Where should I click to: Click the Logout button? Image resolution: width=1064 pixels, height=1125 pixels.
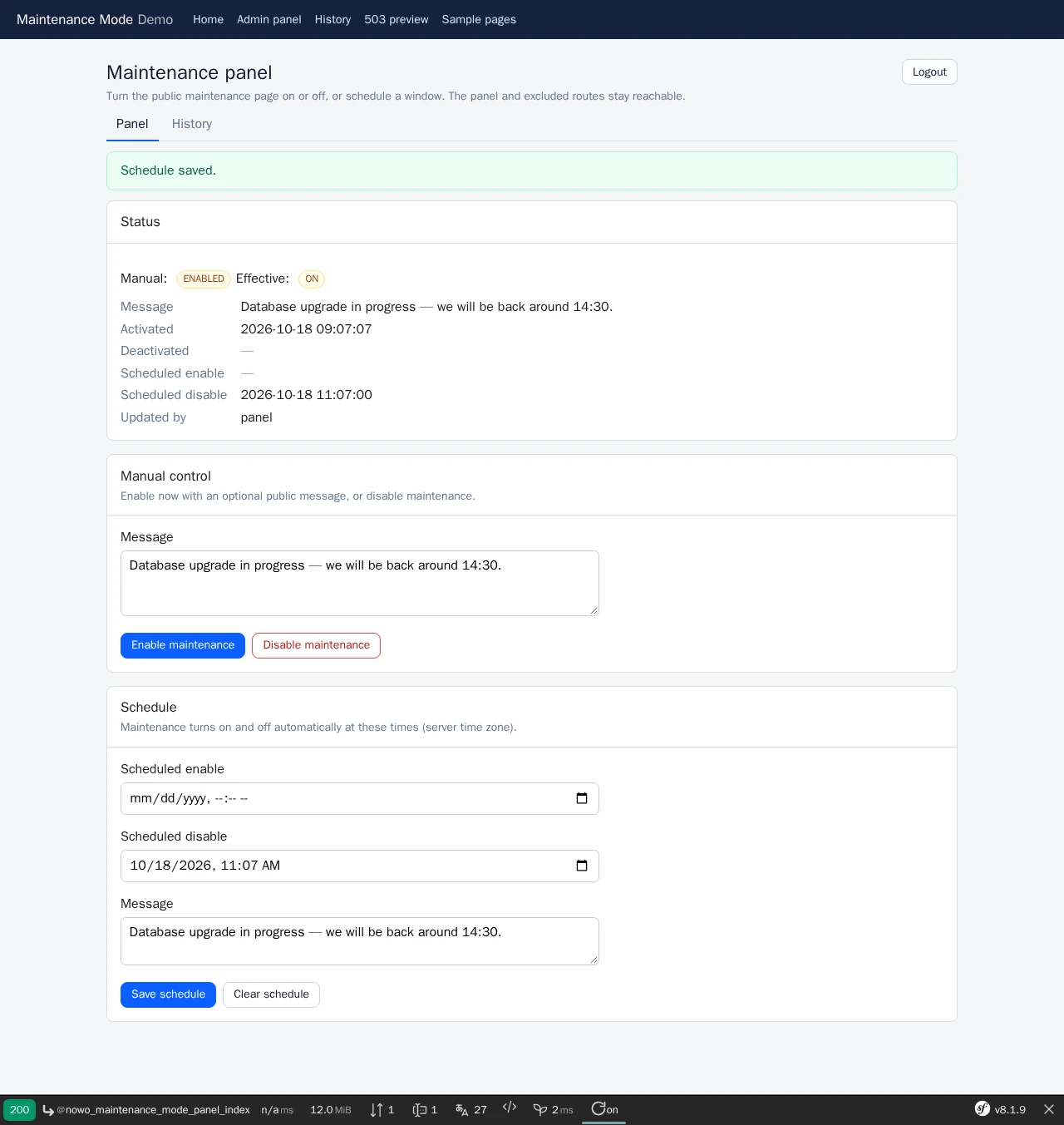pos(929,72)
